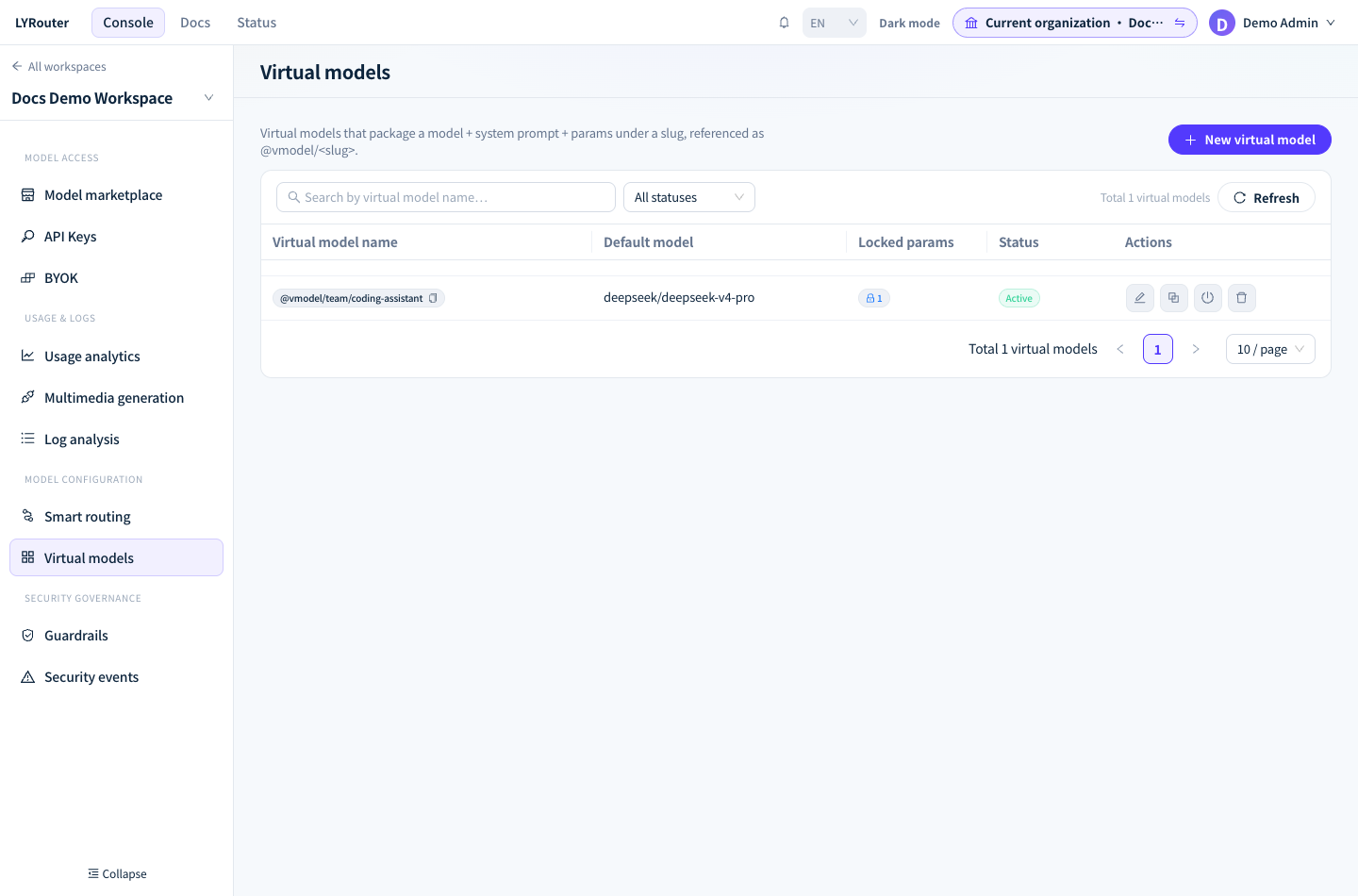Open the Status tab
1358x896 pixels.
pos(257,23)
